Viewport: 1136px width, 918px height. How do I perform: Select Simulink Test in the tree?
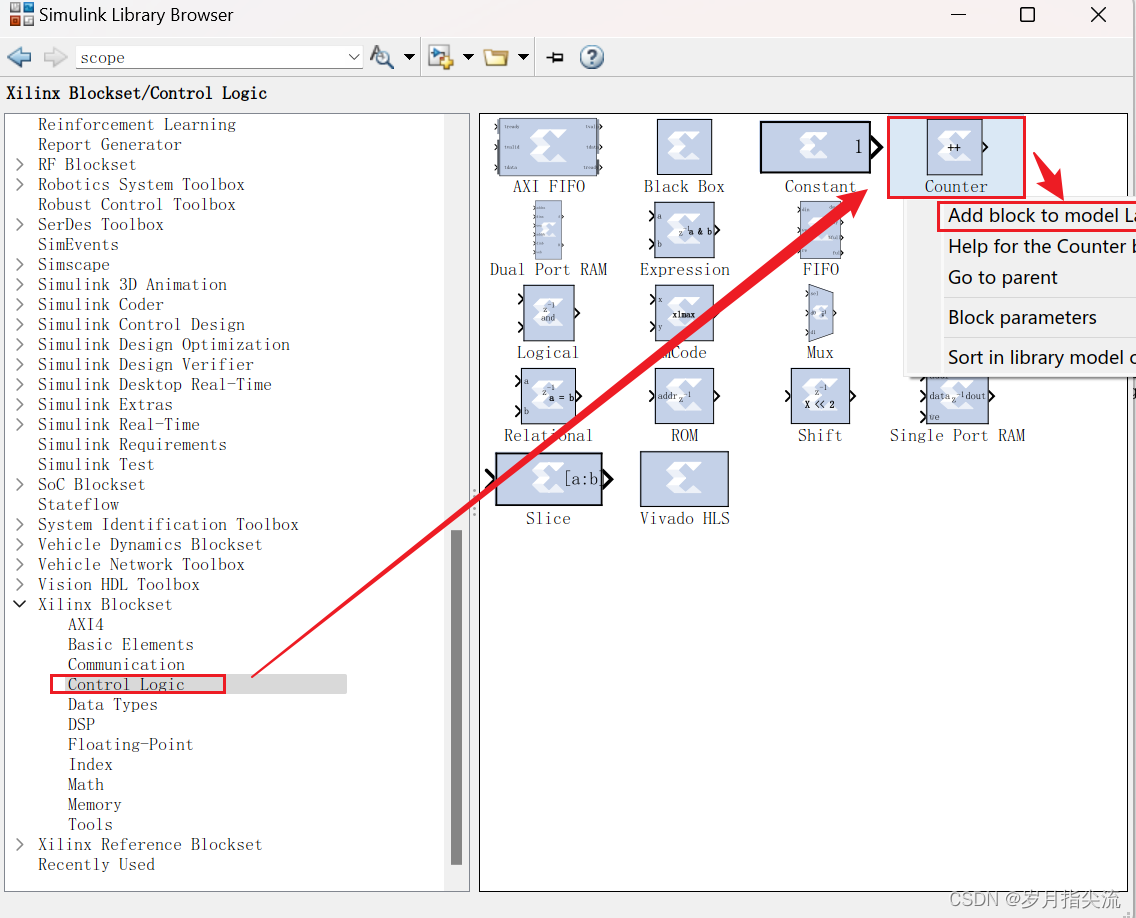96,464
